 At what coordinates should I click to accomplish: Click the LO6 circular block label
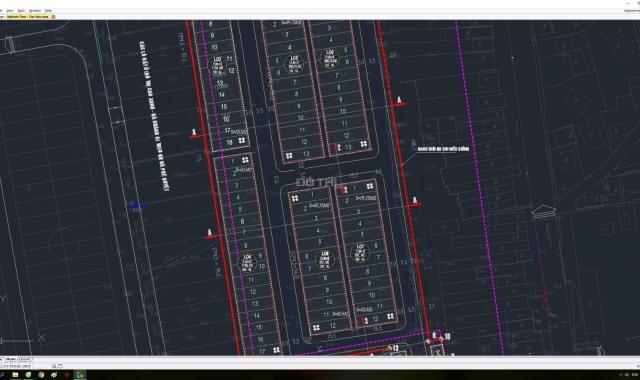[x=330, y=58]
